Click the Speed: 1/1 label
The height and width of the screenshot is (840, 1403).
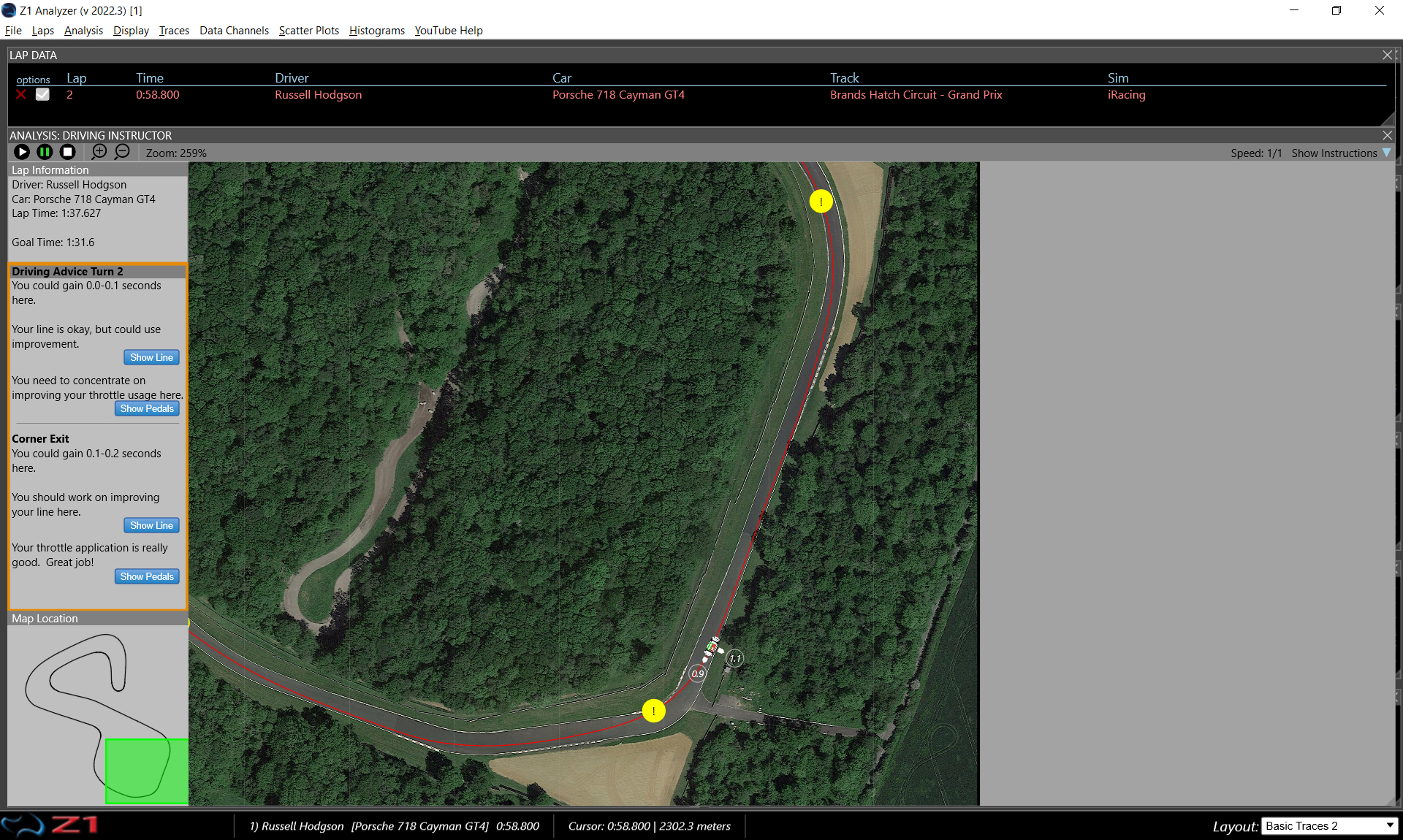point(1256,153)
